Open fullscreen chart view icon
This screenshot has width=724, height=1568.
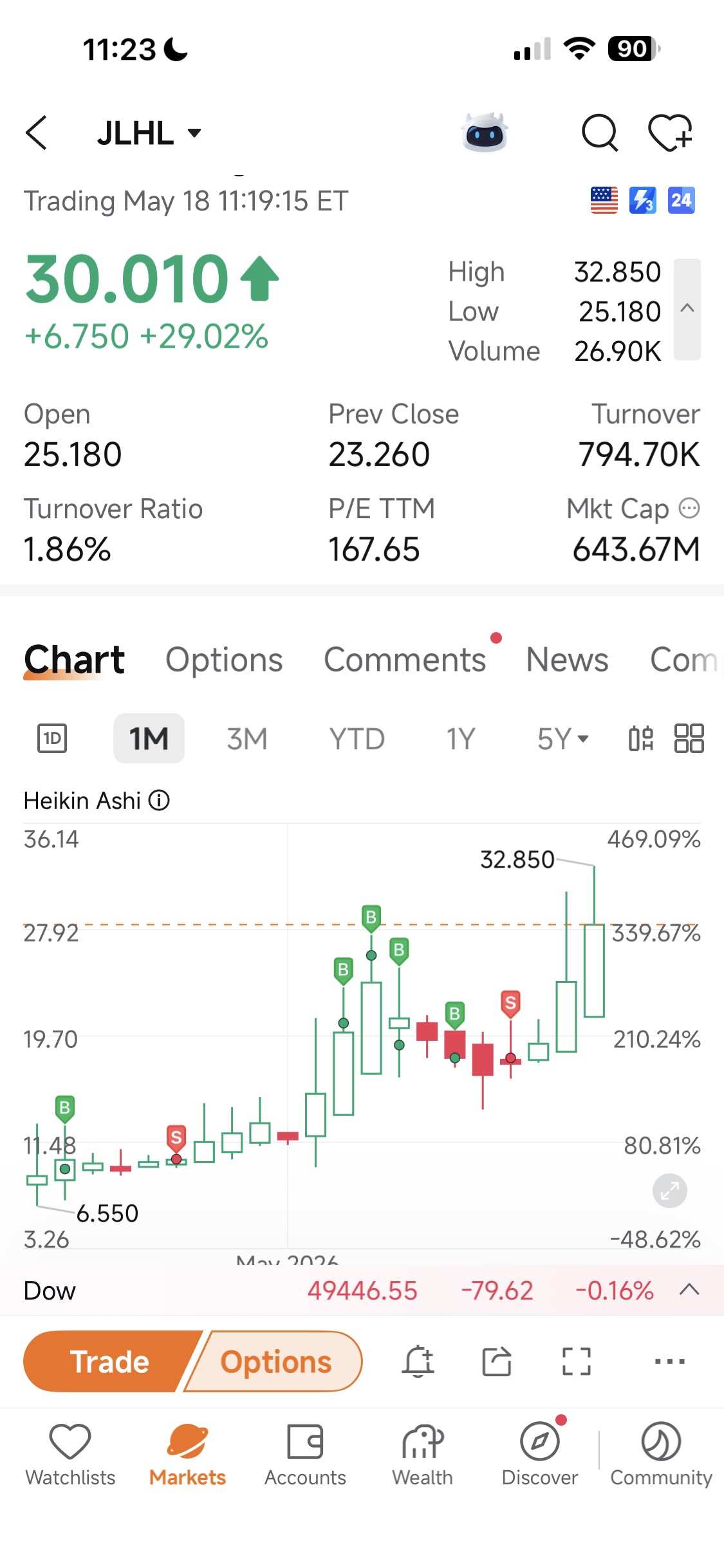click(x=576, y=1361)
